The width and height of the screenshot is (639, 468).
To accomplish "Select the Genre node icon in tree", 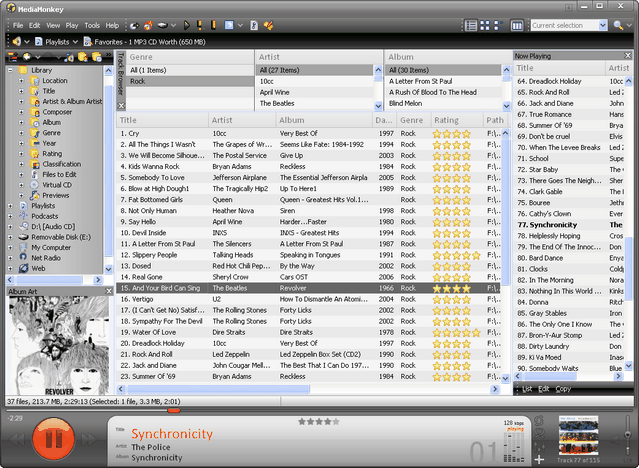I will tap(35, 133).
